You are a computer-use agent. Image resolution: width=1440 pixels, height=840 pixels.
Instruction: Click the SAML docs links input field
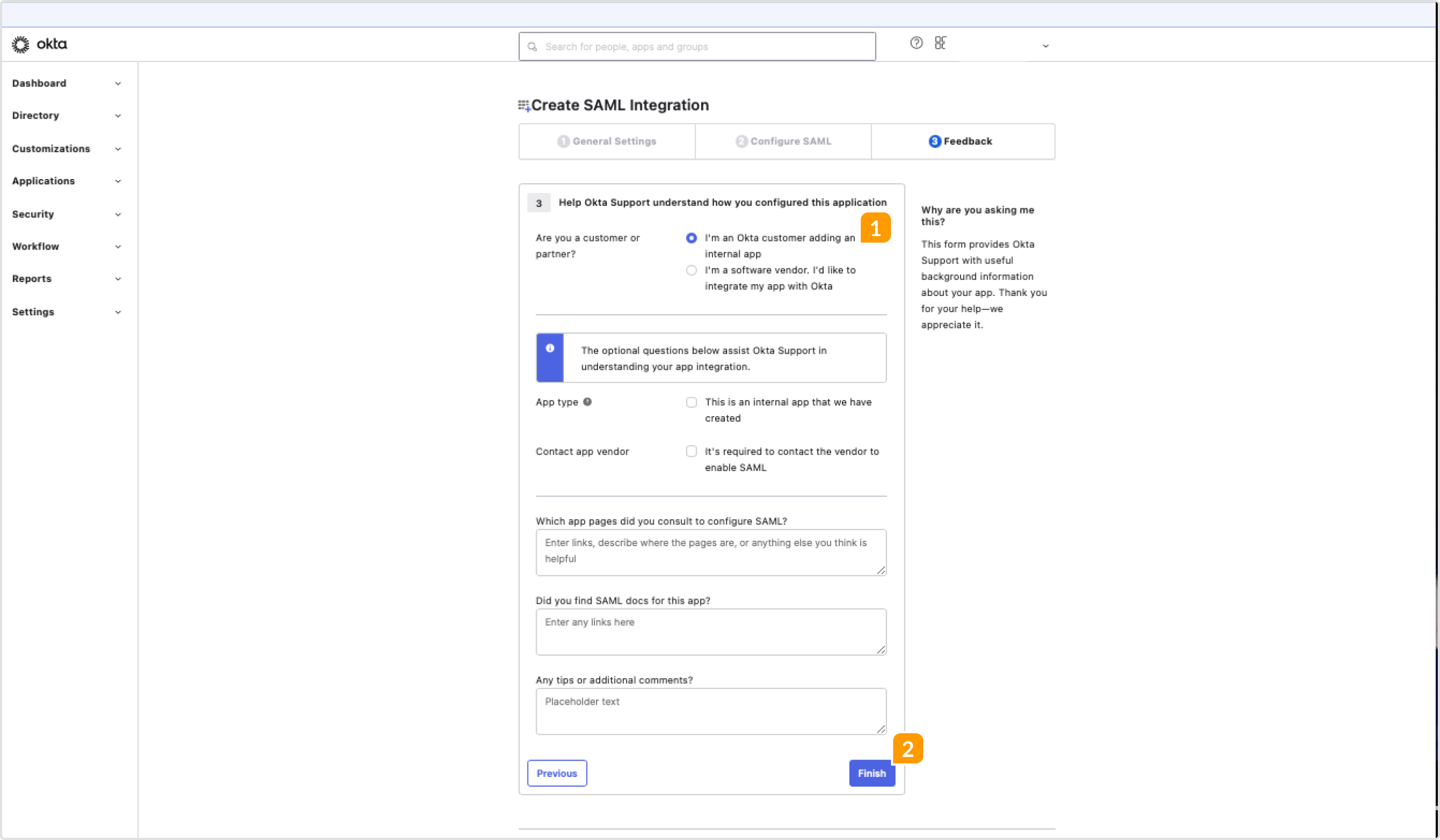pyautogui.click(x=710, y=631)
